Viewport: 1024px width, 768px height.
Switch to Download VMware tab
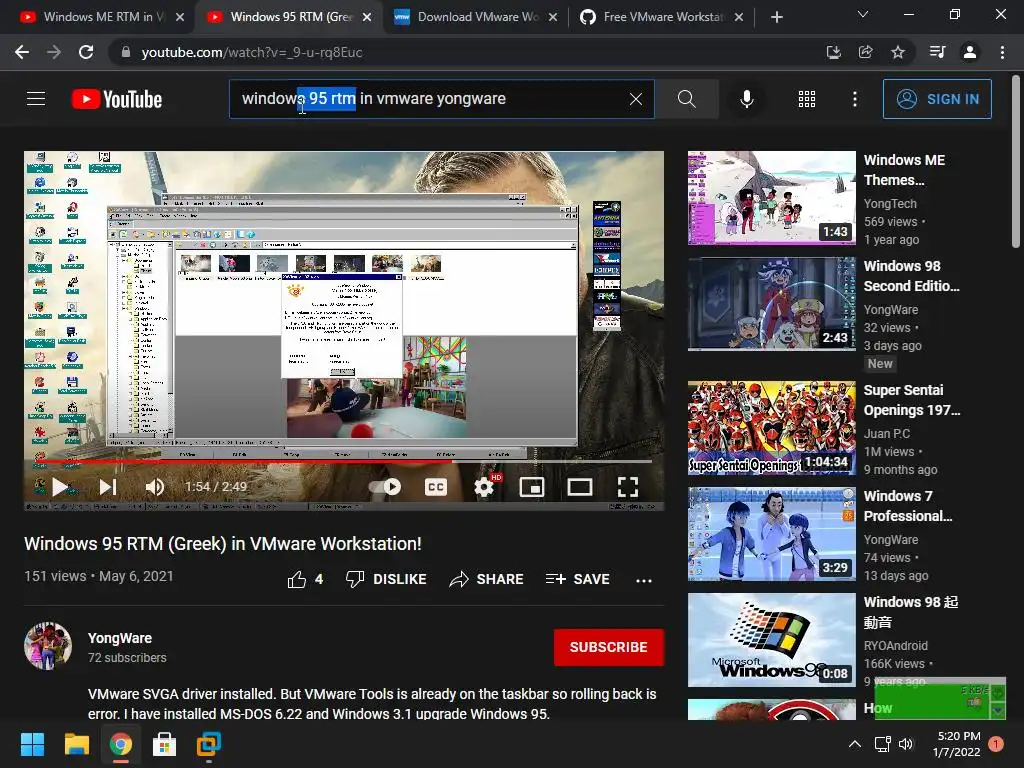pos(475,17)
